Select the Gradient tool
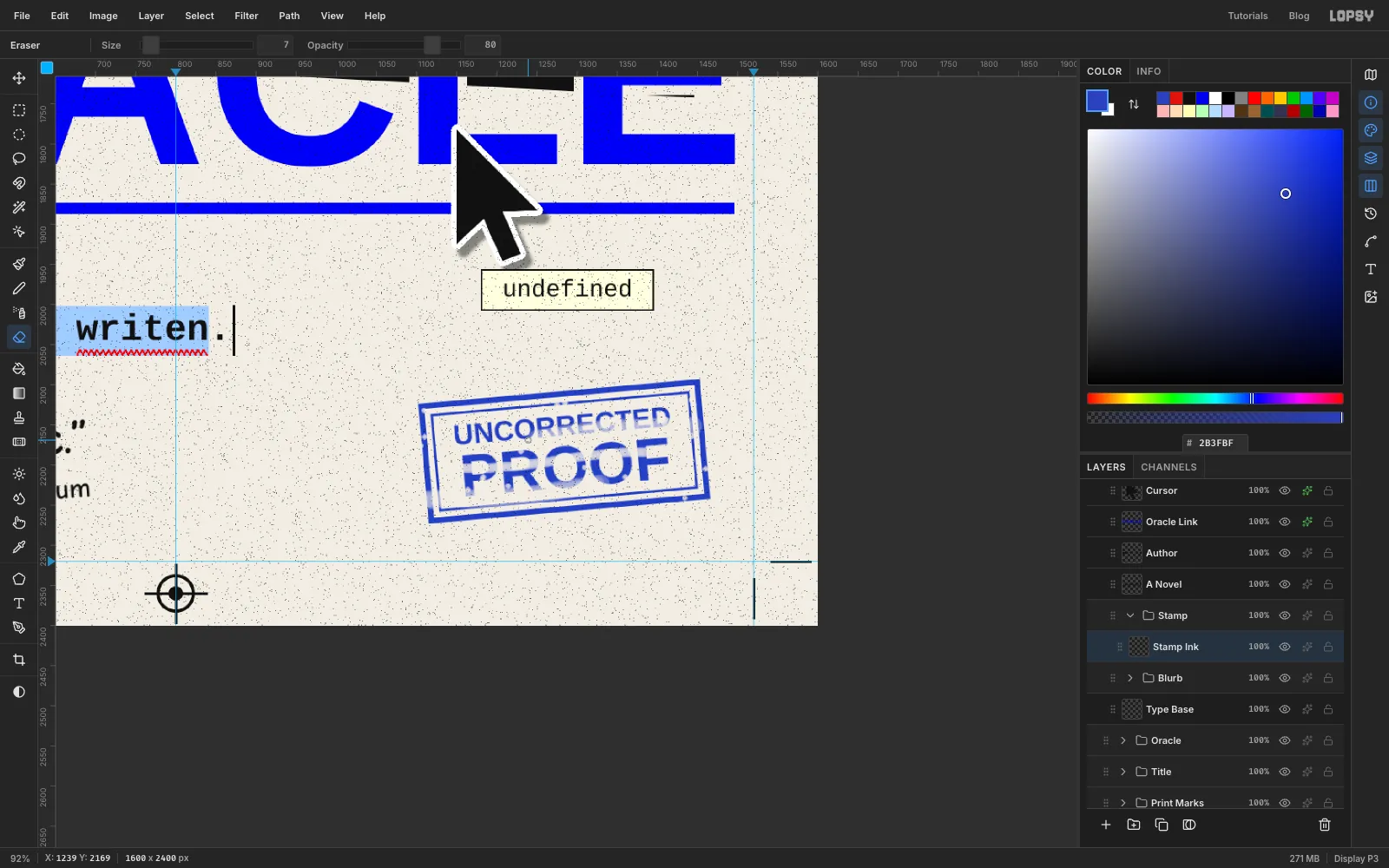 [x=19, y=393]
